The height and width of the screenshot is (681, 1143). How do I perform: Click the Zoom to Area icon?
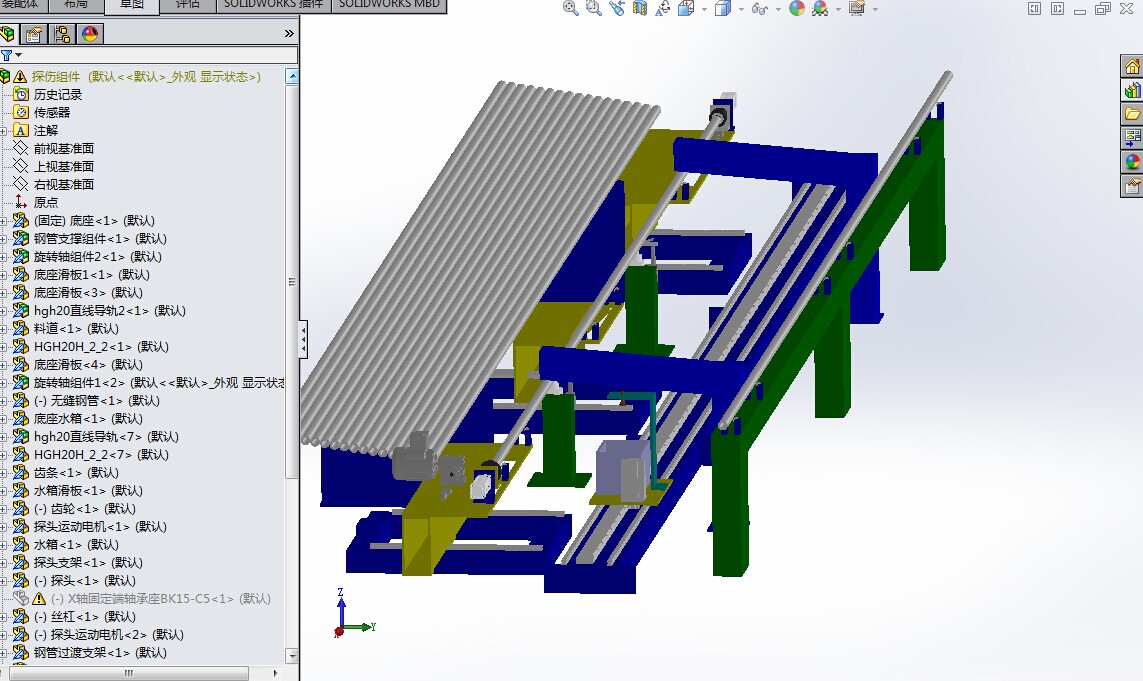[594, 8]
